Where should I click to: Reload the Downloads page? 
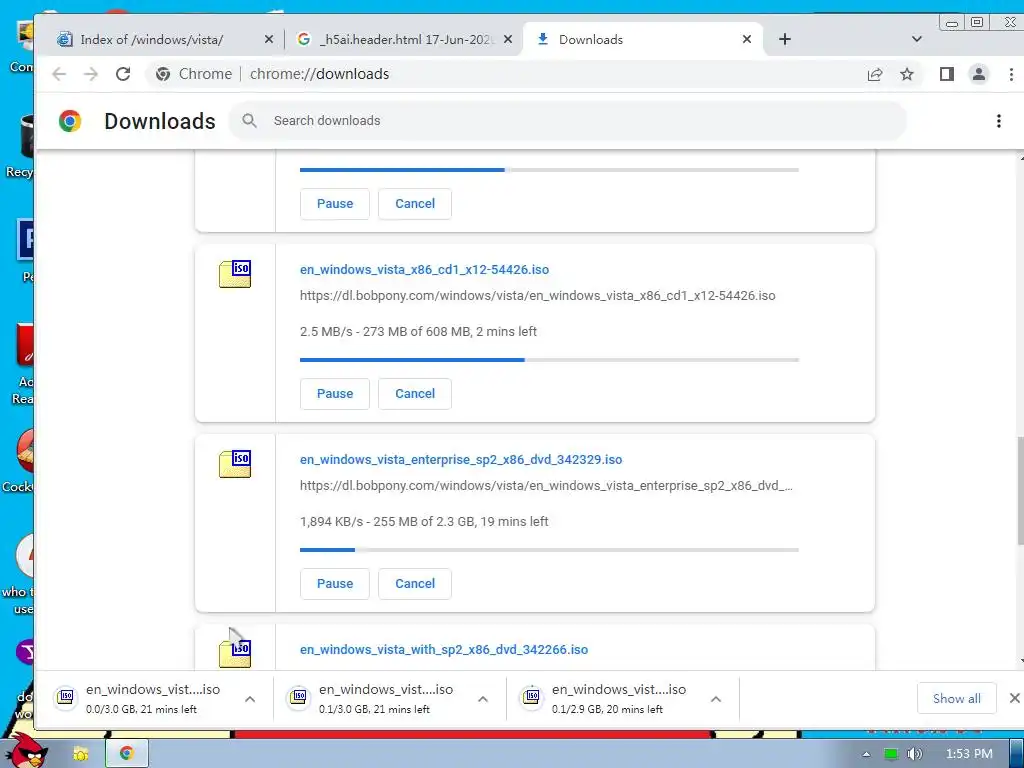tap(123, 74)
